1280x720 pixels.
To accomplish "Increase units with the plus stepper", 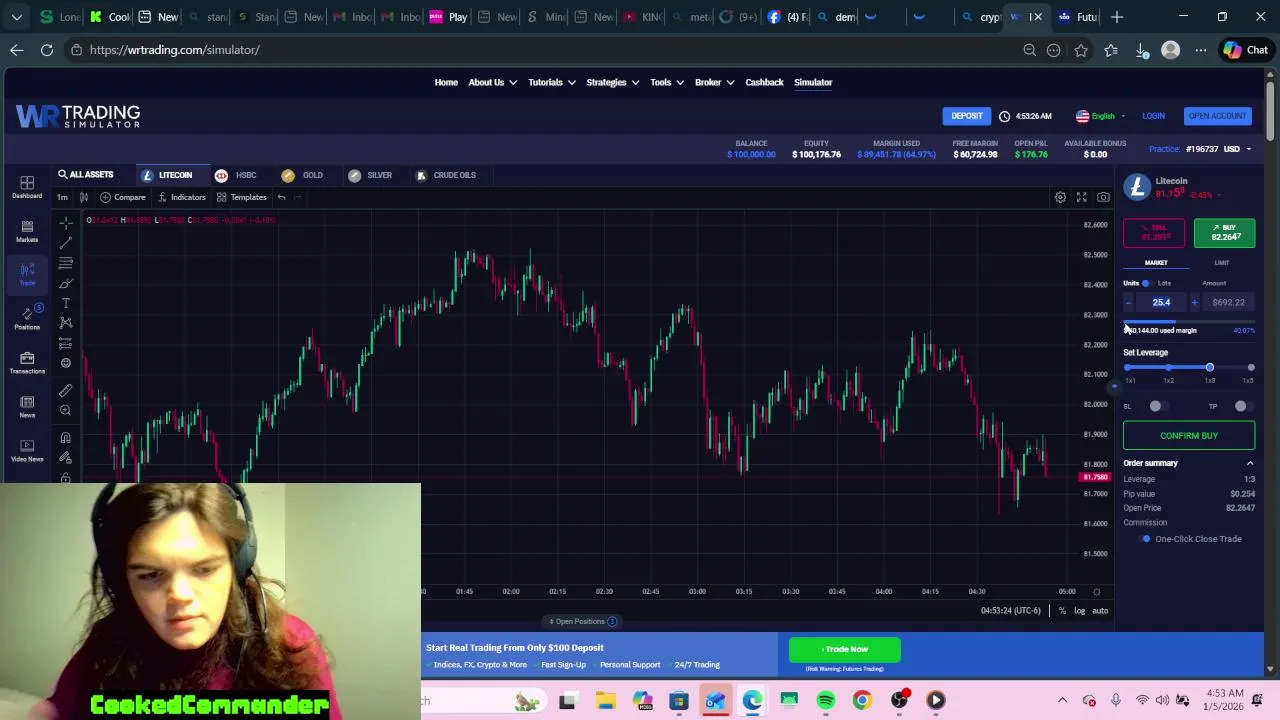I will (1194, 302).
